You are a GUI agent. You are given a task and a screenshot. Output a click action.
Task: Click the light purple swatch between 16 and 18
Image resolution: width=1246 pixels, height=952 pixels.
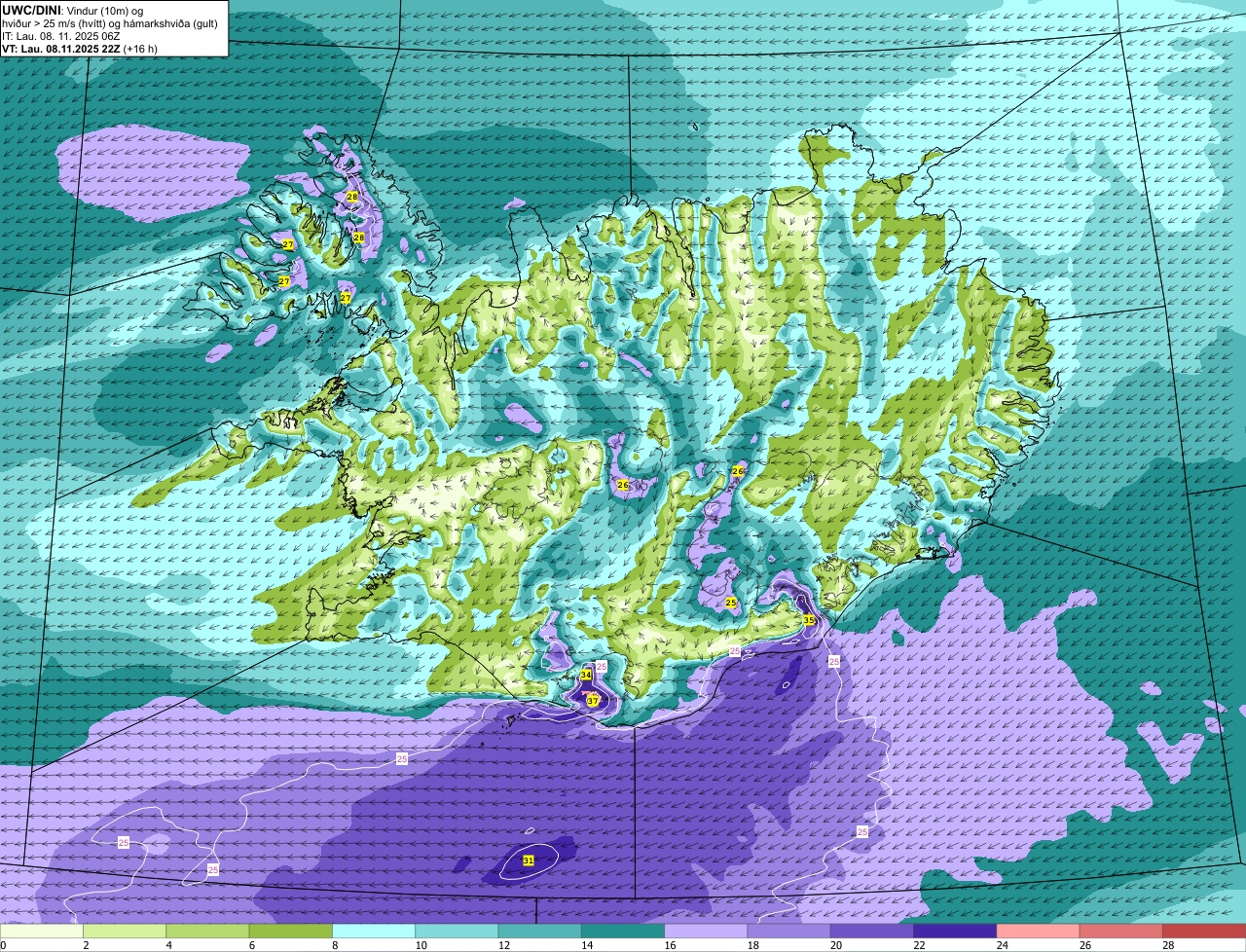[x=706, y=932]
